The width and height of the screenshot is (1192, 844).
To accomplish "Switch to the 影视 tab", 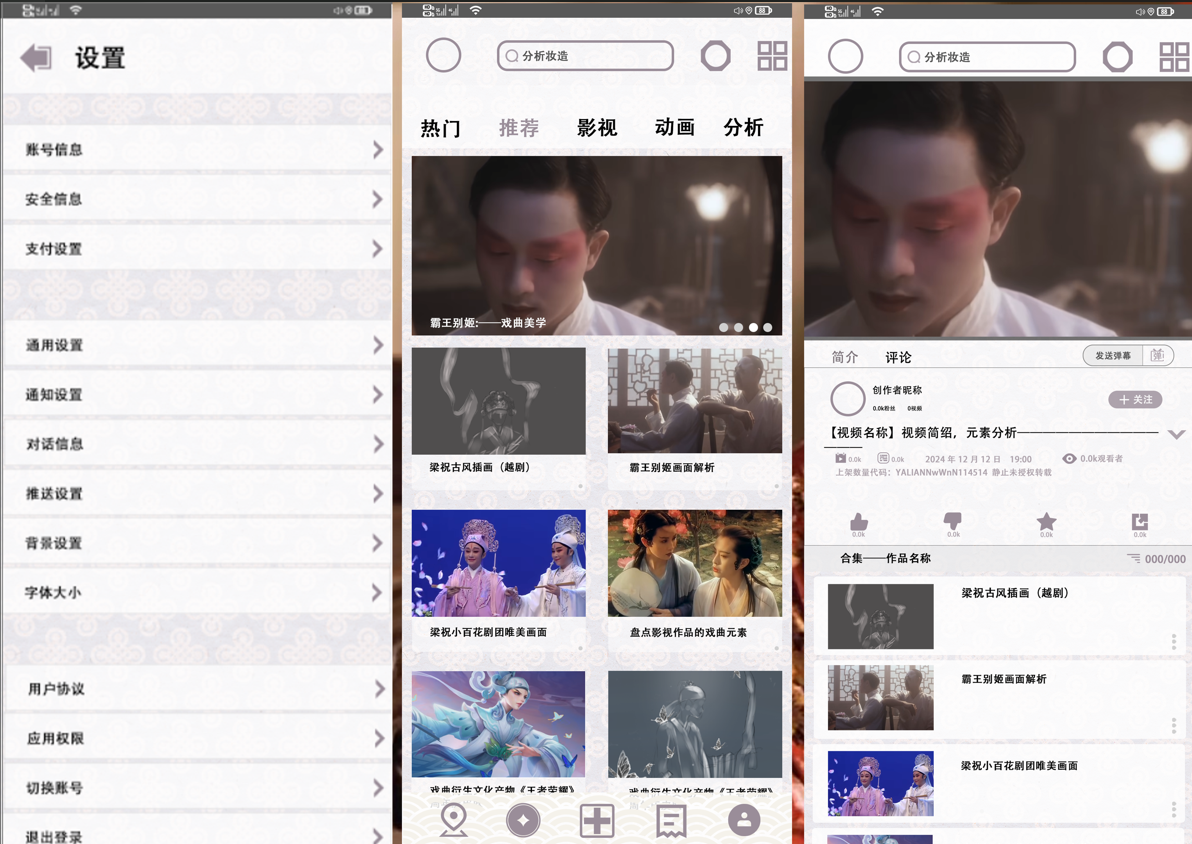I will [597, 128].
